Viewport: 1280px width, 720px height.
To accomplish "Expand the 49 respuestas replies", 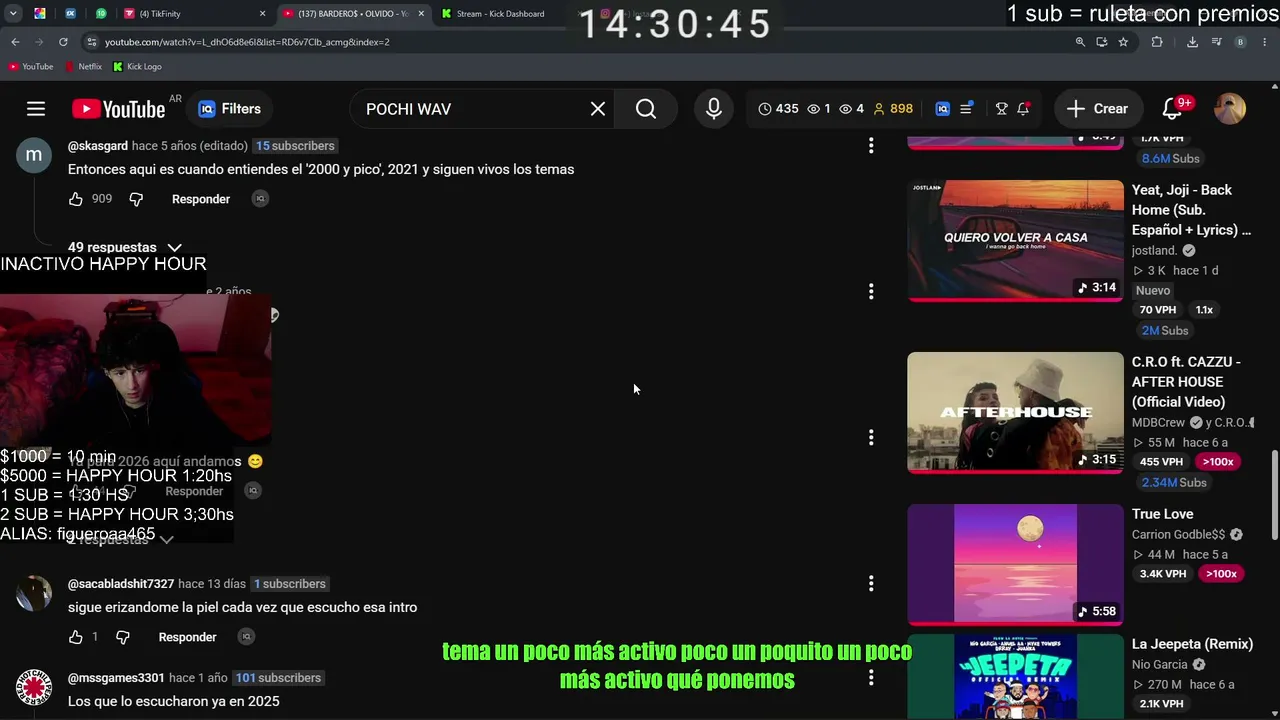I will 124,247.
